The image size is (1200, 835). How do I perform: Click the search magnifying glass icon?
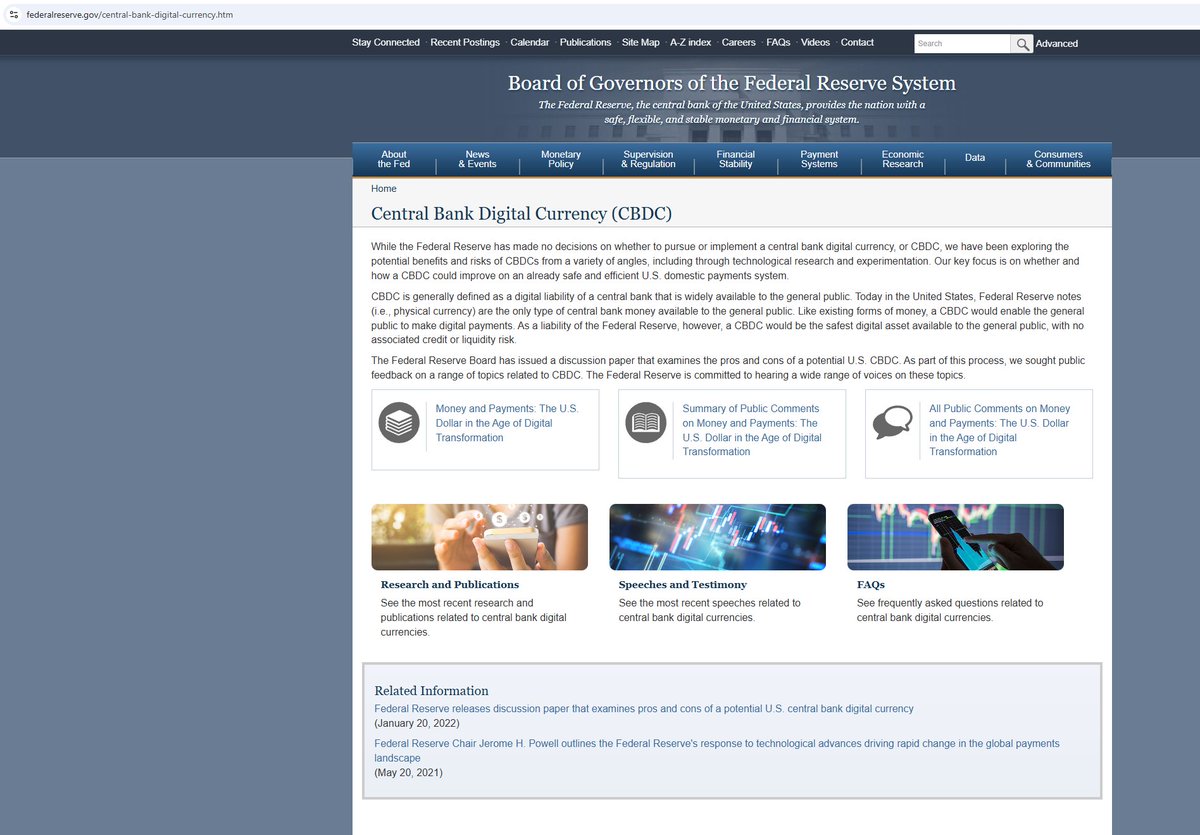[x=1022, y=44]
